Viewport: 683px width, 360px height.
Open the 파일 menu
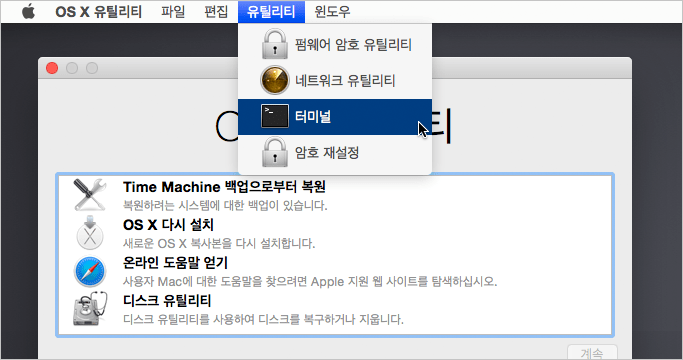173,12
